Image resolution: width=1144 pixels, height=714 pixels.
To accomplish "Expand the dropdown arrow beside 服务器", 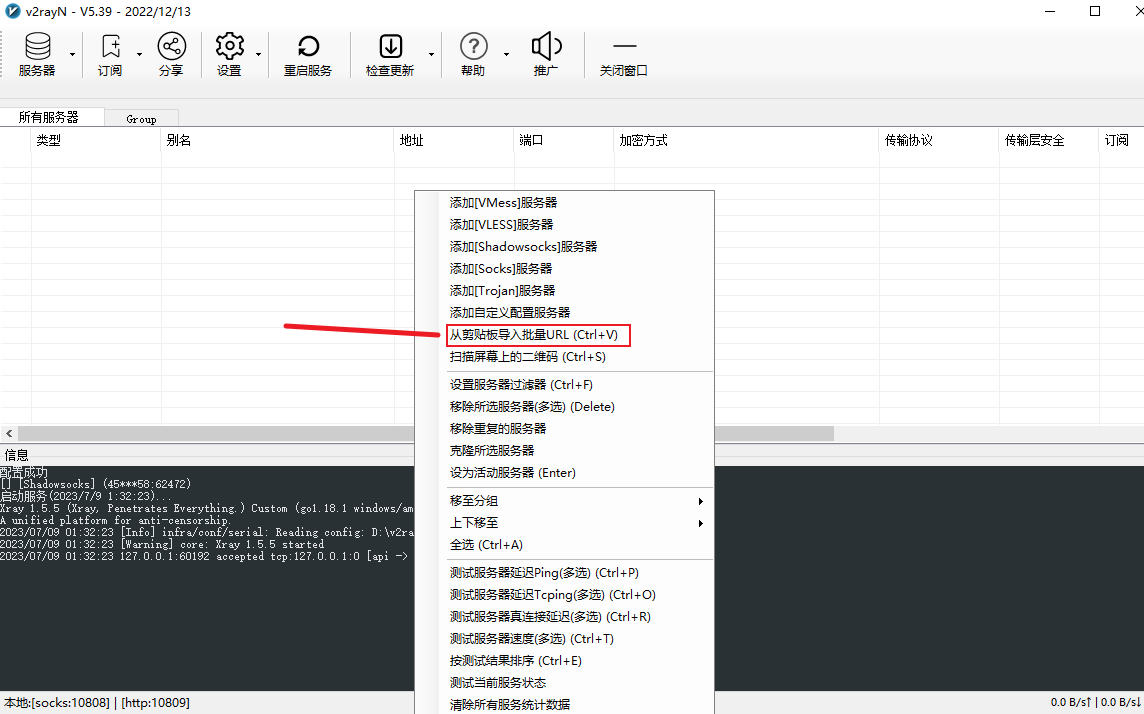I will tap(72, 55).
